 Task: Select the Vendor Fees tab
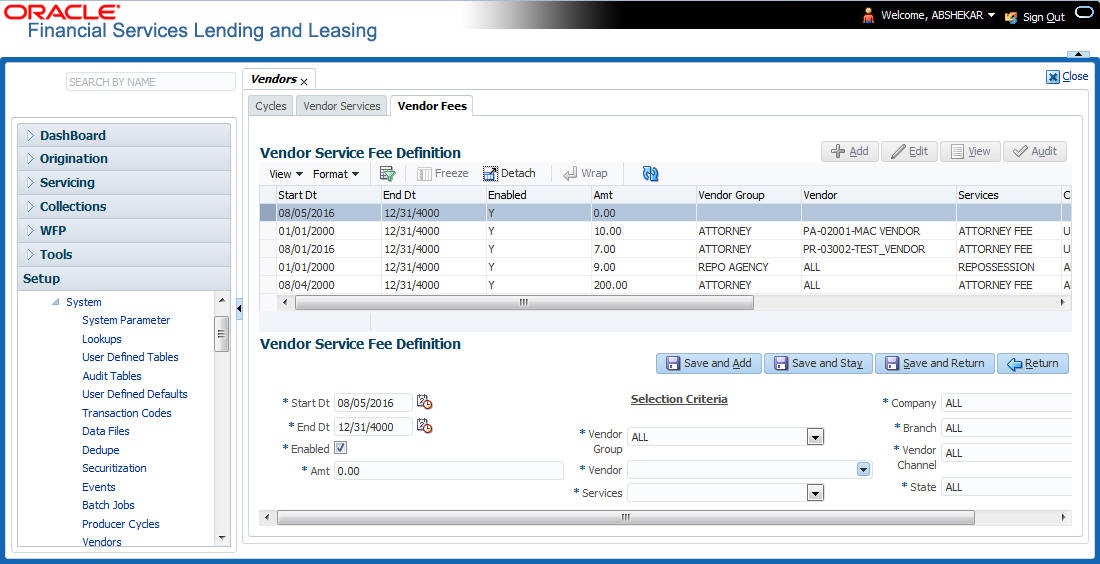[x=432, y=106]
